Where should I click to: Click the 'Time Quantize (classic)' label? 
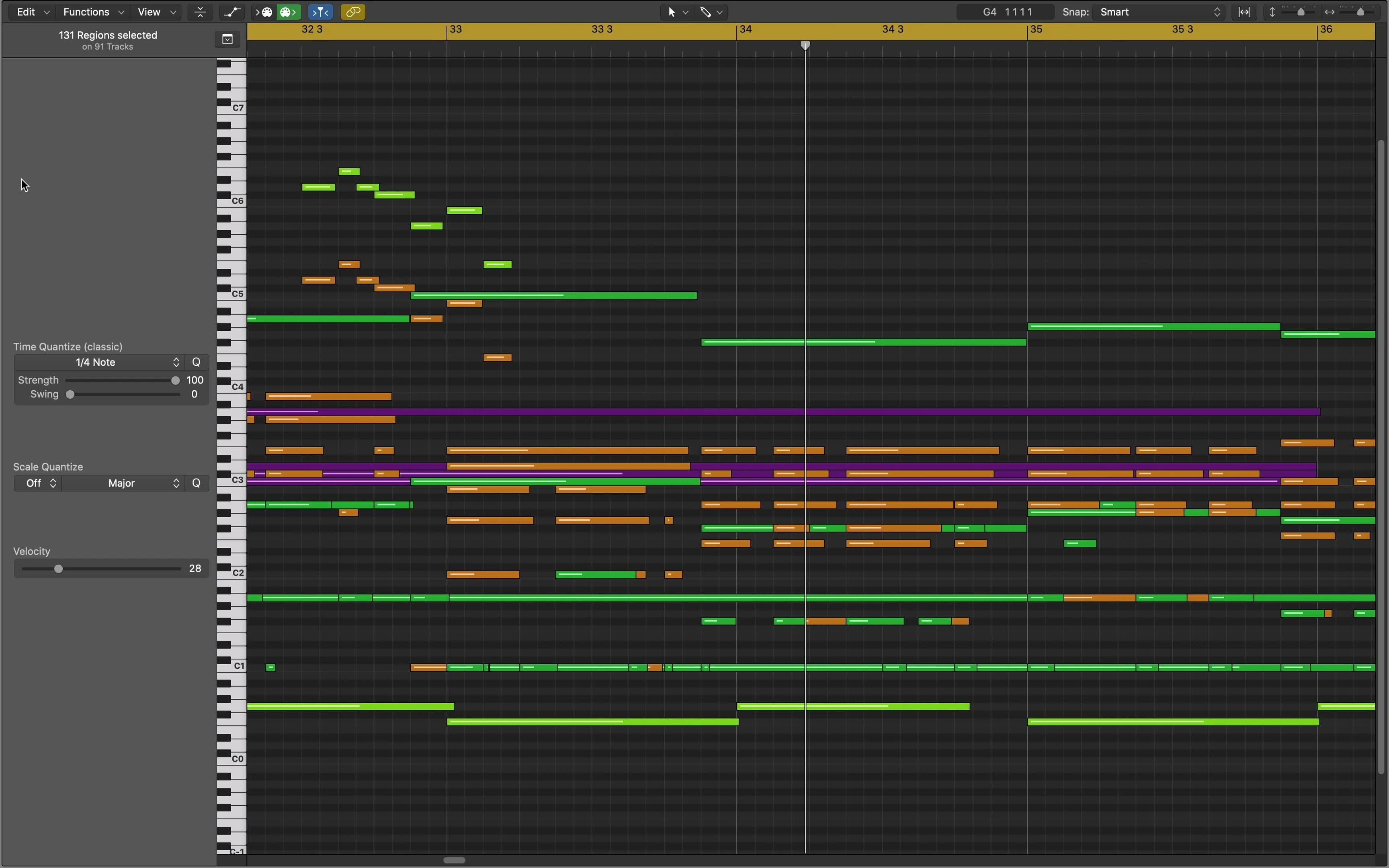click(x=68, y=347)
